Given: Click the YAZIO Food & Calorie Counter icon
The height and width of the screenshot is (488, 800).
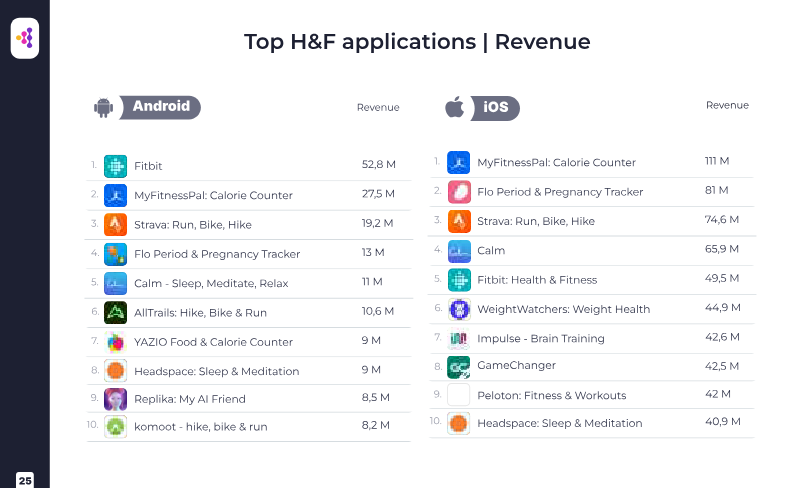Looking at the screenshot, I should tap(115, 342).
